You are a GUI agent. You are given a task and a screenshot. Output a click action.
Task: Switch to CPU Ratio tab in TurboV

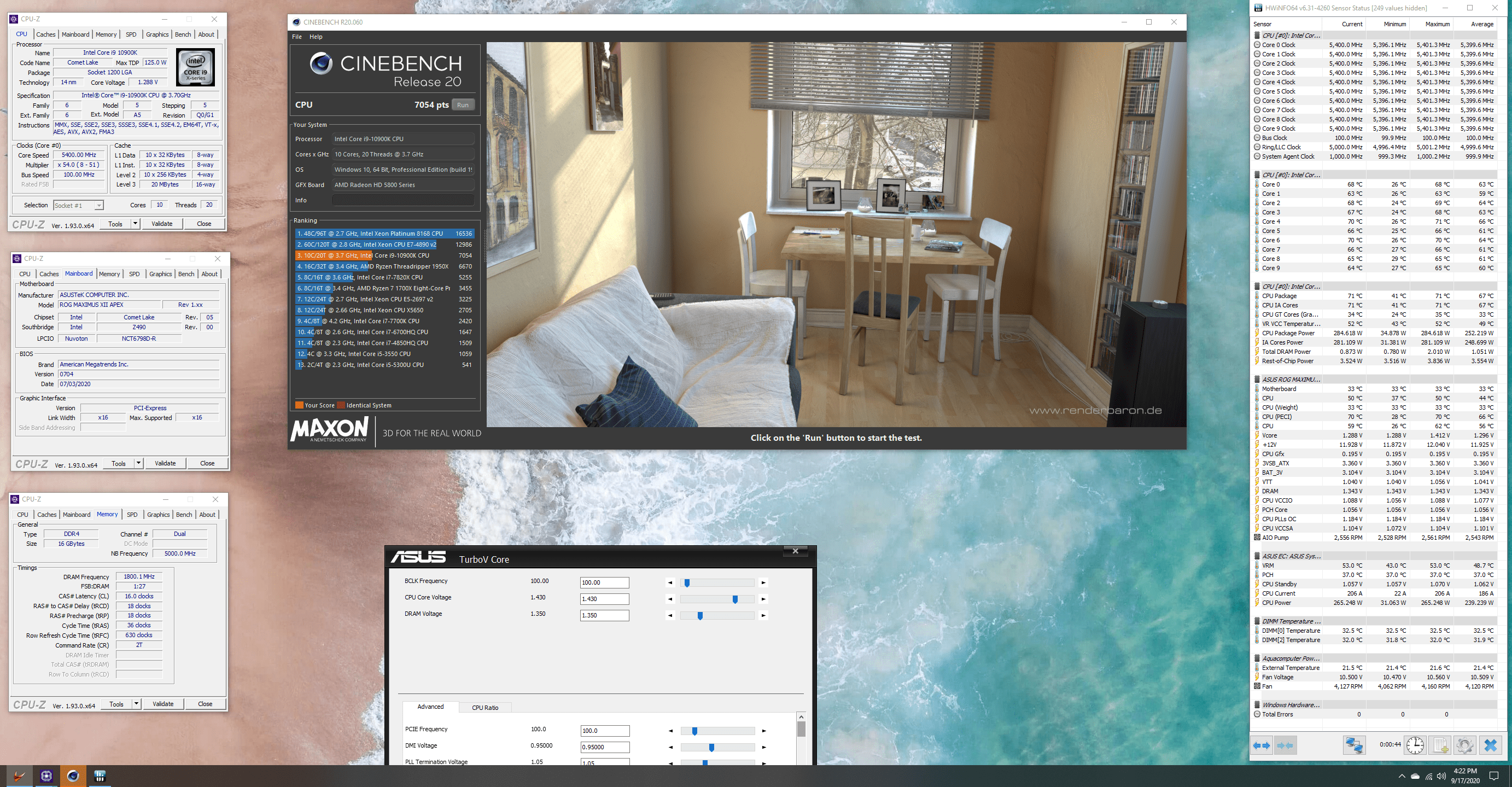pyautogui.click(x=485, y=708)
